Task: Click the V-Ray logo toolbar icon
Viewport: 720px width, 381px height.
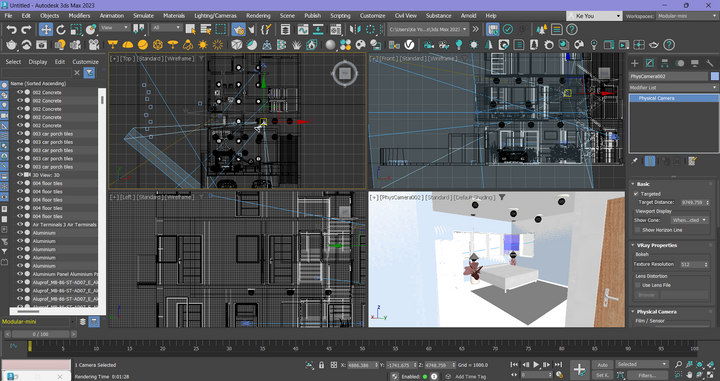Action: [x=409, y=45]
